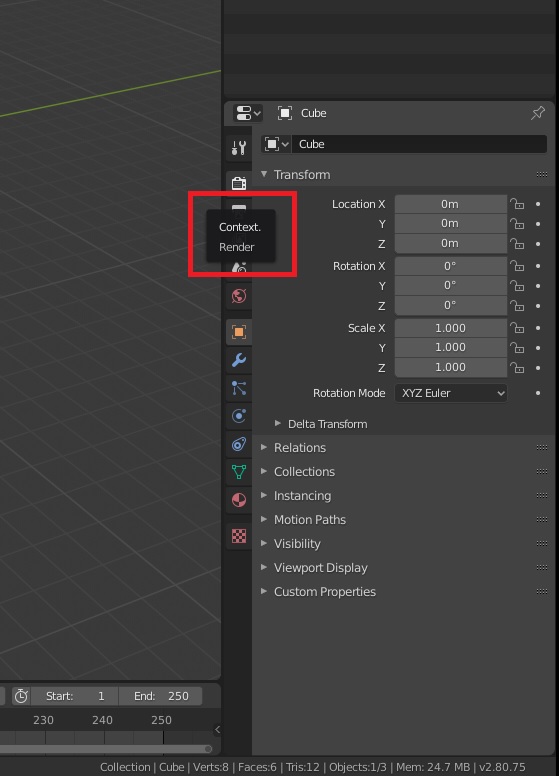This screenshot has width=560, height=776.
Task: Click animate dot for Rotation Mode
Action: pyautogui.click(x=538, y=393)
